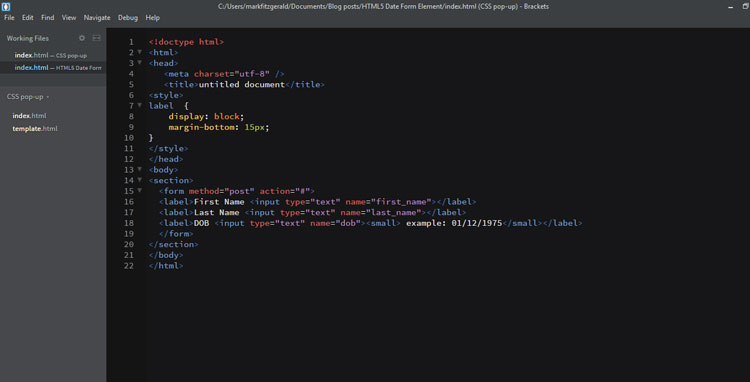The width and height of the screenshot is (750, 382).
Task: Open index.html in the project file tree
Action: click(29, 116)
